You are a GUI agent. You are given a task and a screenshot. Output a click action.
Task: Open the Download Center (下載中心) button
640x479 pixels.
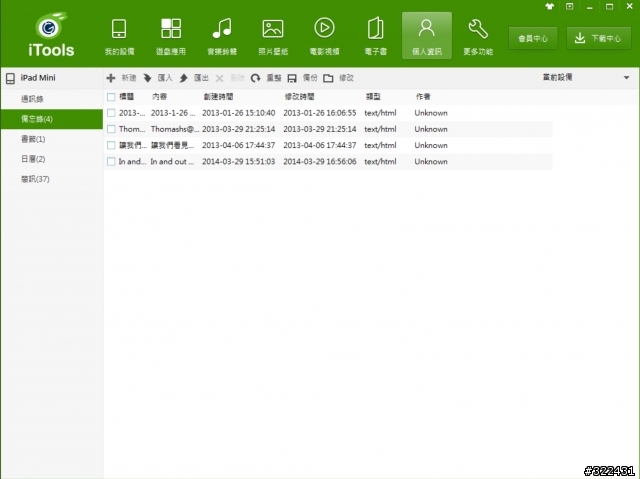tap(599, 38)
